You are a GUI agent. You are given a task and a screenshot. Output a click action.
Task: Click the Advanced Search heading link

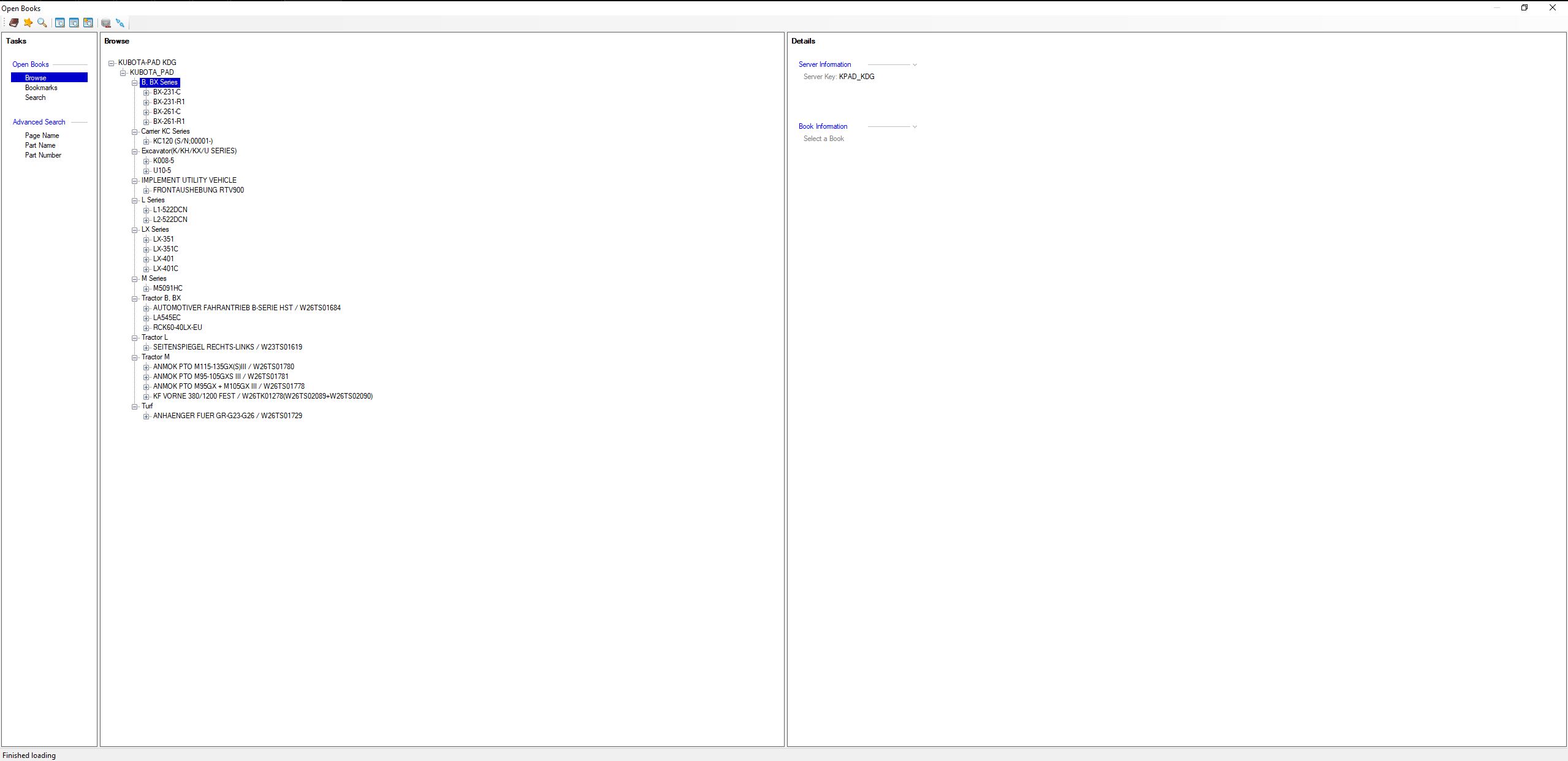click(39, 122)
